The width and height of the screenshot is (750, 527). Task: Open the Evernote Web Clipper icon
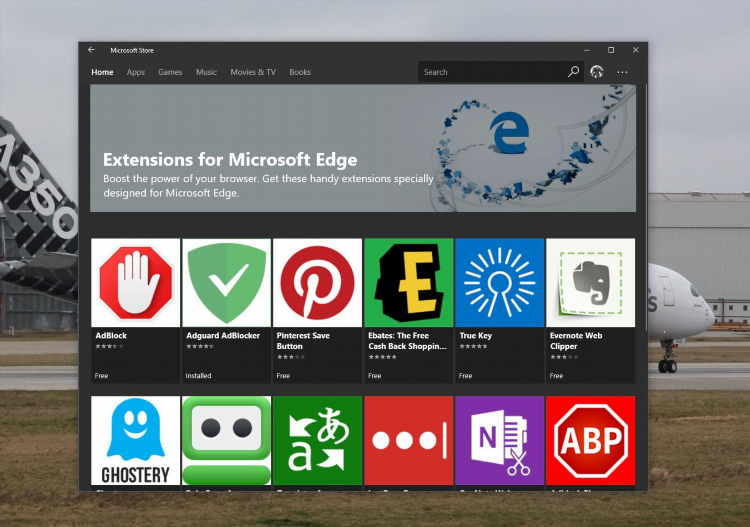click(591, 283)
